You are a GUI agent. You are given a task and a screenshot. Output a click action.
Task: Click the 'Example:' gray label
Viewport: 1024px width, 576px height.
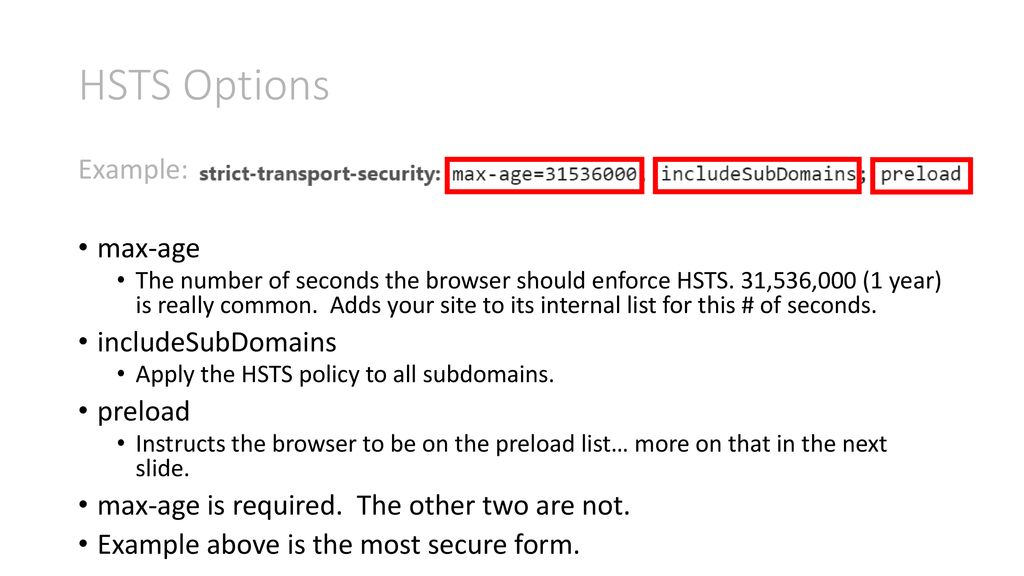click(133, 170)
